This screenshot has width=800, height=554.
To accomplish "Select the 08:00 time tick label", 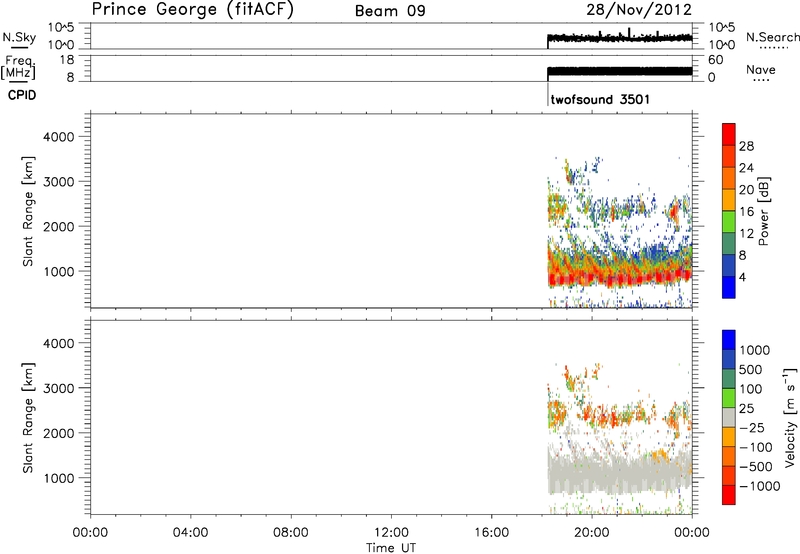I will [290, 533].
